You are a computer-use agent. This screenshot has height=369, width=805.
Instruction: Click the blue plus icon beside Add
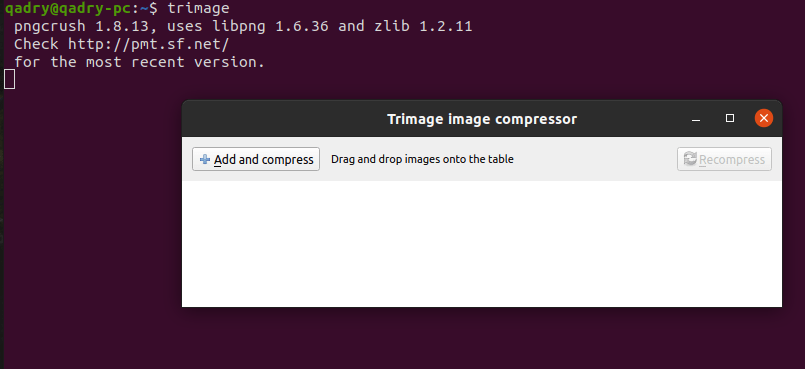coord(205,160)
